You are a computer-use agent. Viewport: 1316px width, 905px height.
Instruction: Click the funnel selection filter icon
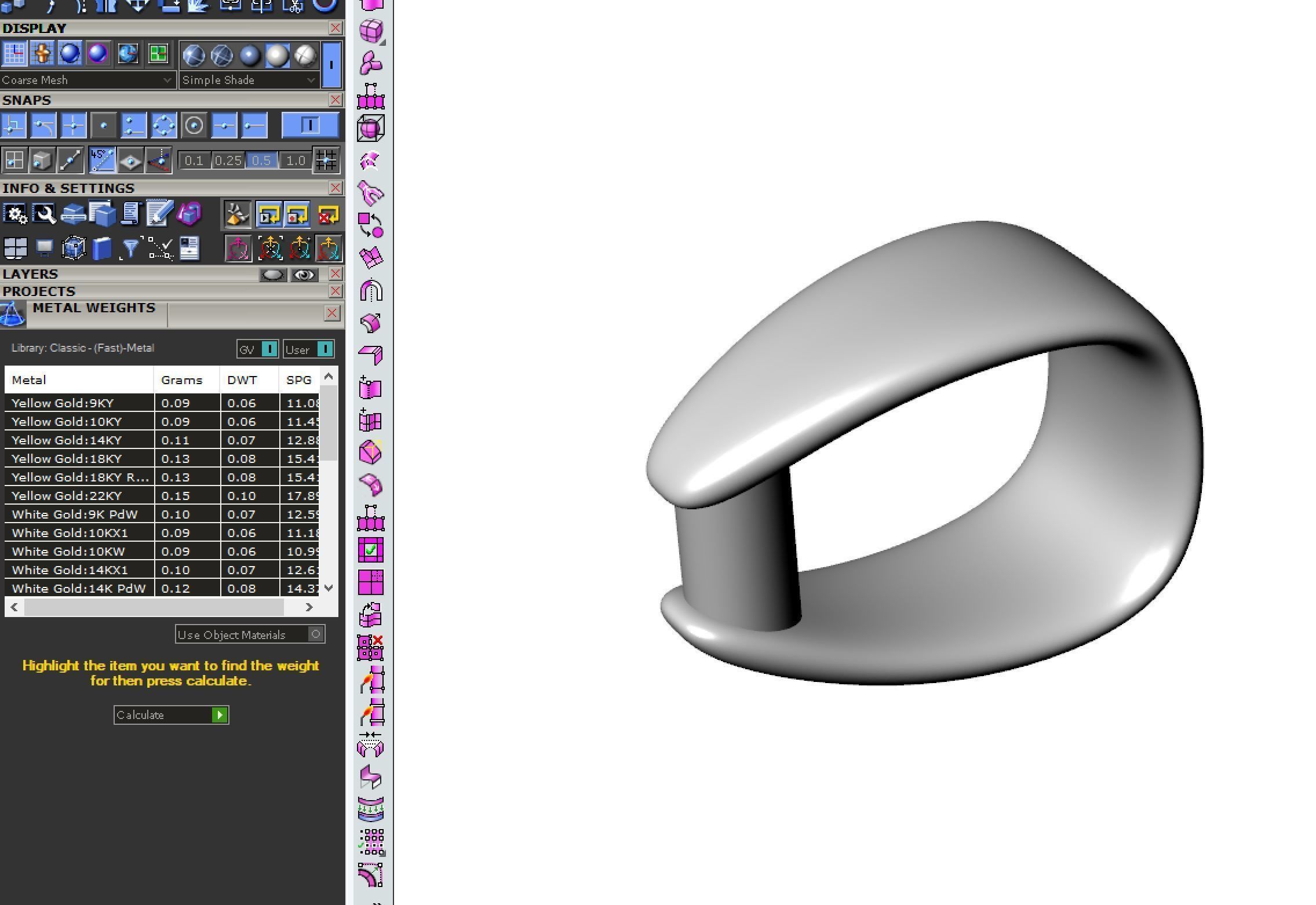131,249
